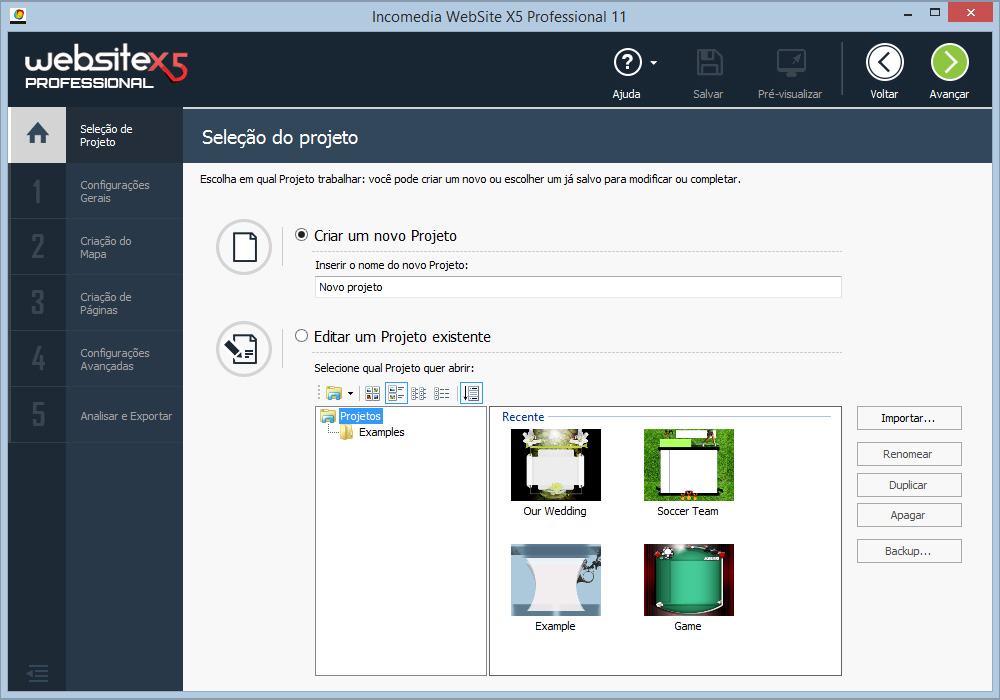The width and height of the screenshot is (1000, 700).
Task: Click the application icon in title bar
Action: tap(18, 15)
